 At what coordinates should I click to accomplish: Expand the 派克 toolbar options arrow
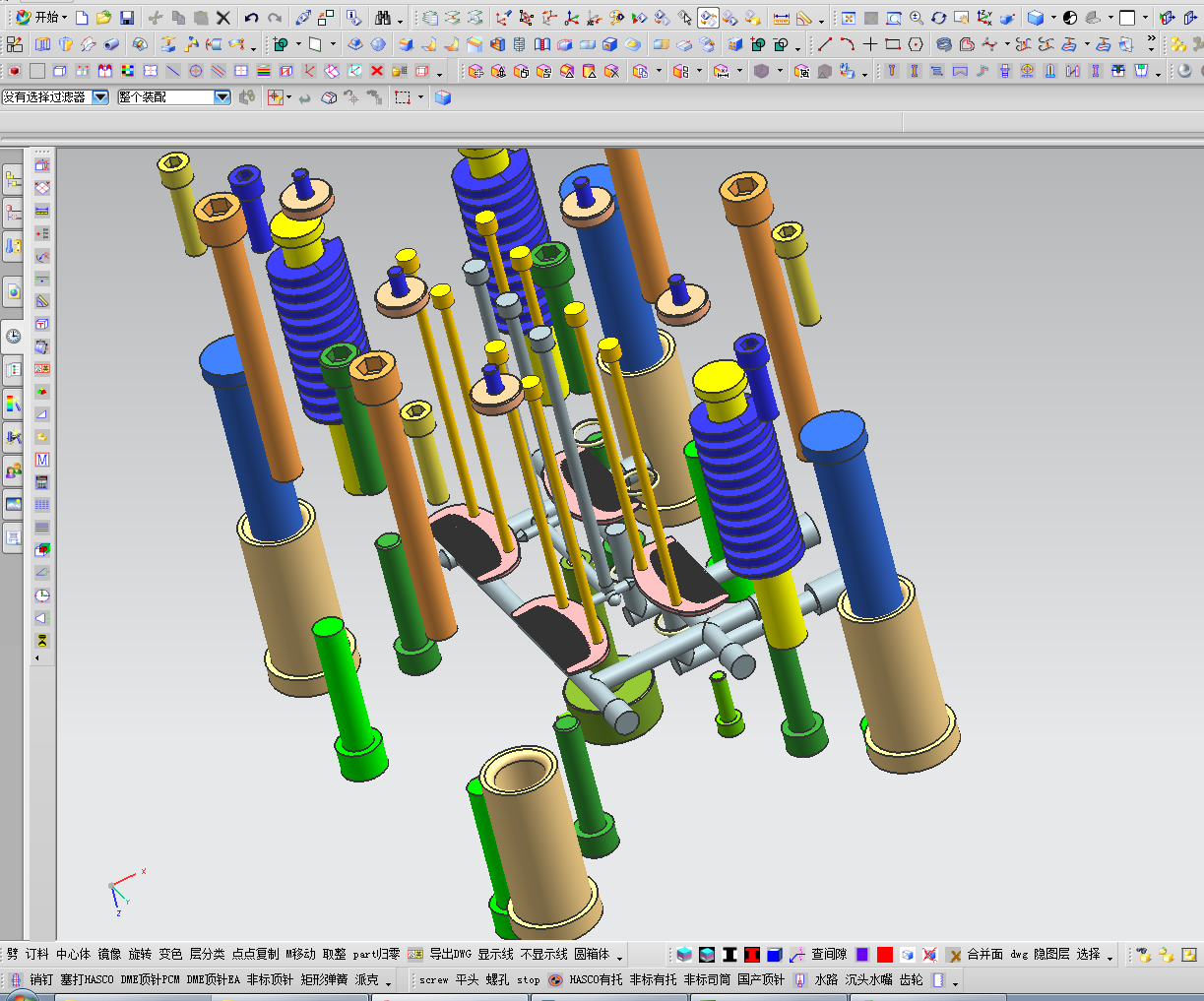(389, 981)
